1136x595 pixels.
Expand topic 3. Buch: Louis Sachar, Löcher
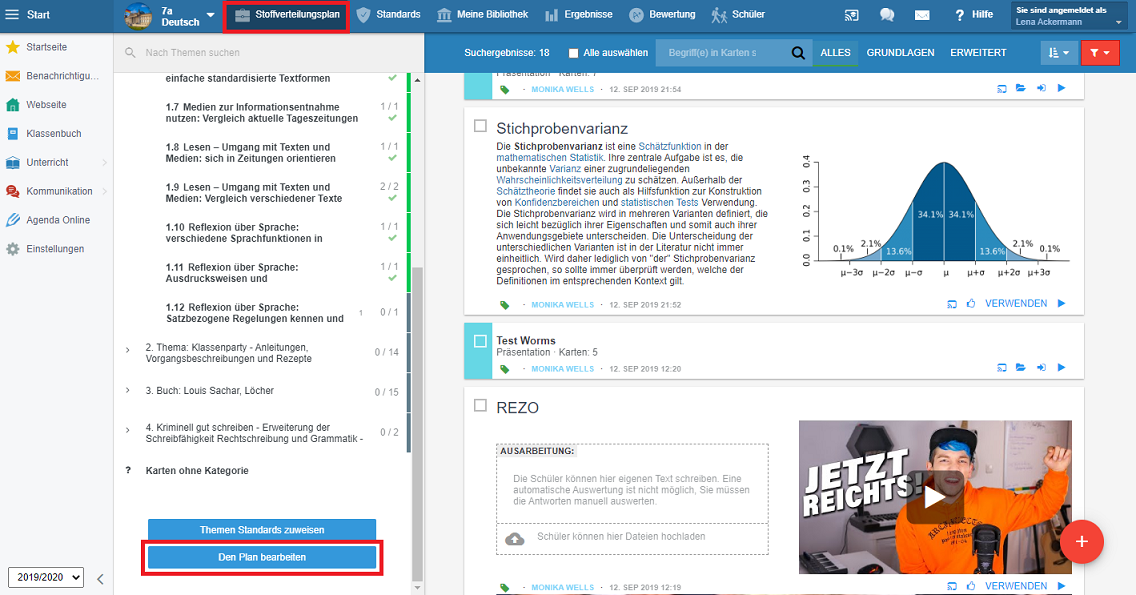(128, 391)
